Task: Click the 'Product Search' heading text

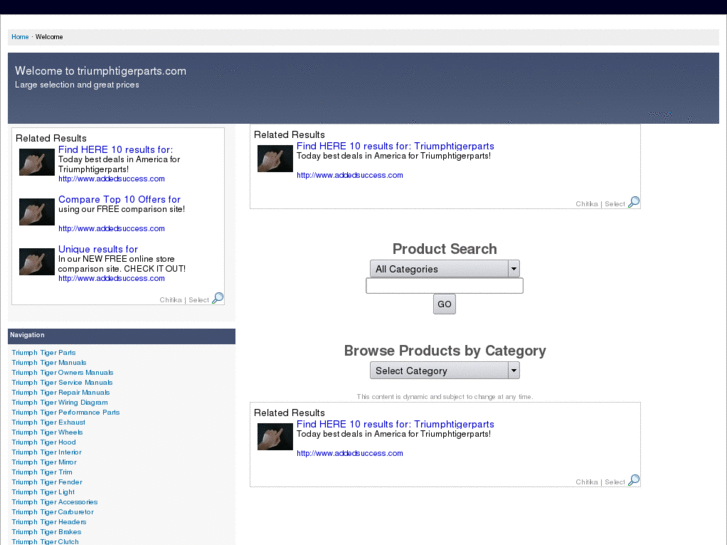Action: click(x=445, y=249)
